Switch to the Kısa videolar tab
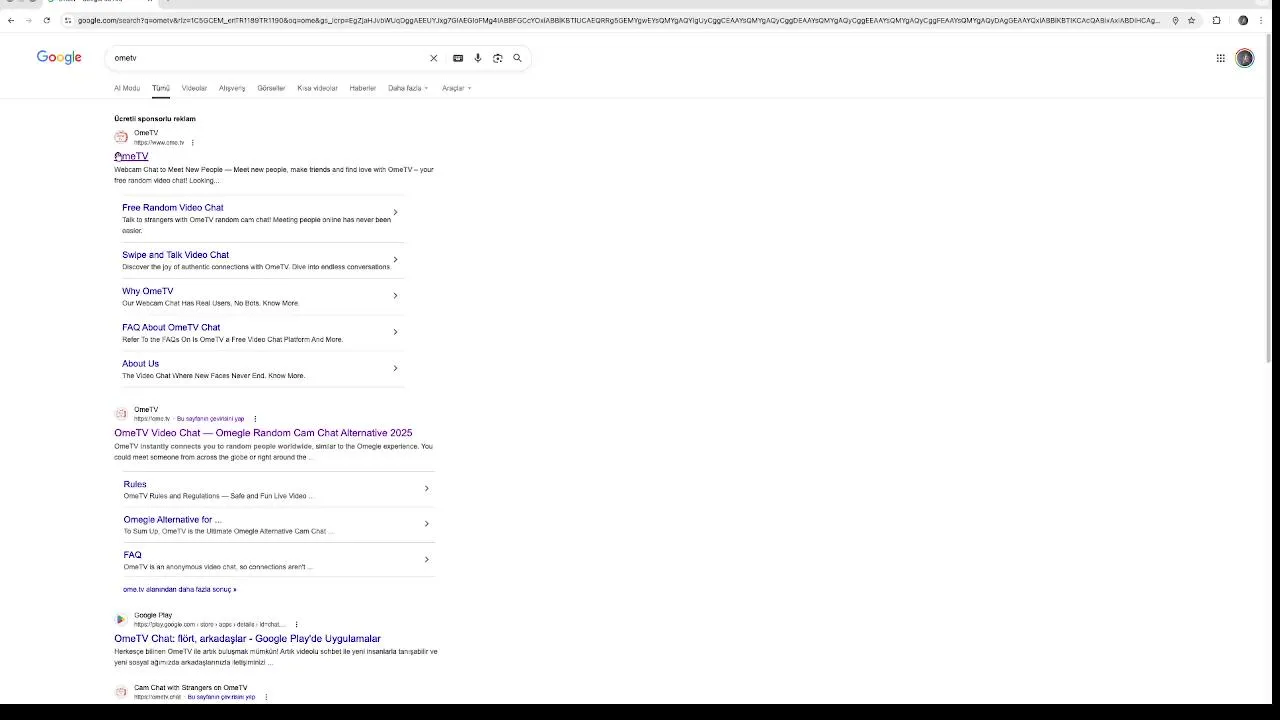Screen dimensions: 1280x720 click(317, 88)
